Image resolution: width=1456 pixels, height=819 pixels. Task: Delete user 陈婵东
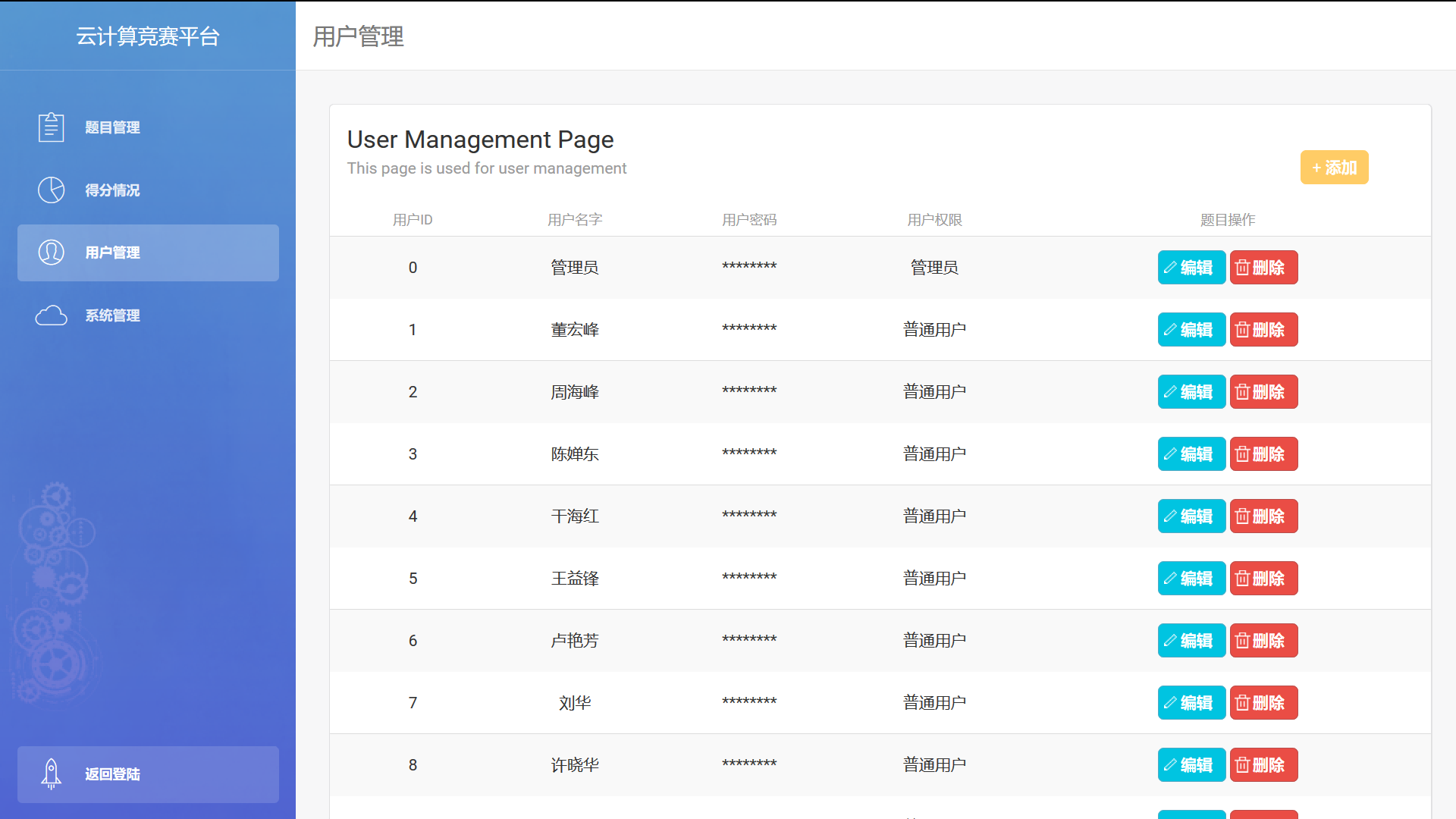point(1263,454)
